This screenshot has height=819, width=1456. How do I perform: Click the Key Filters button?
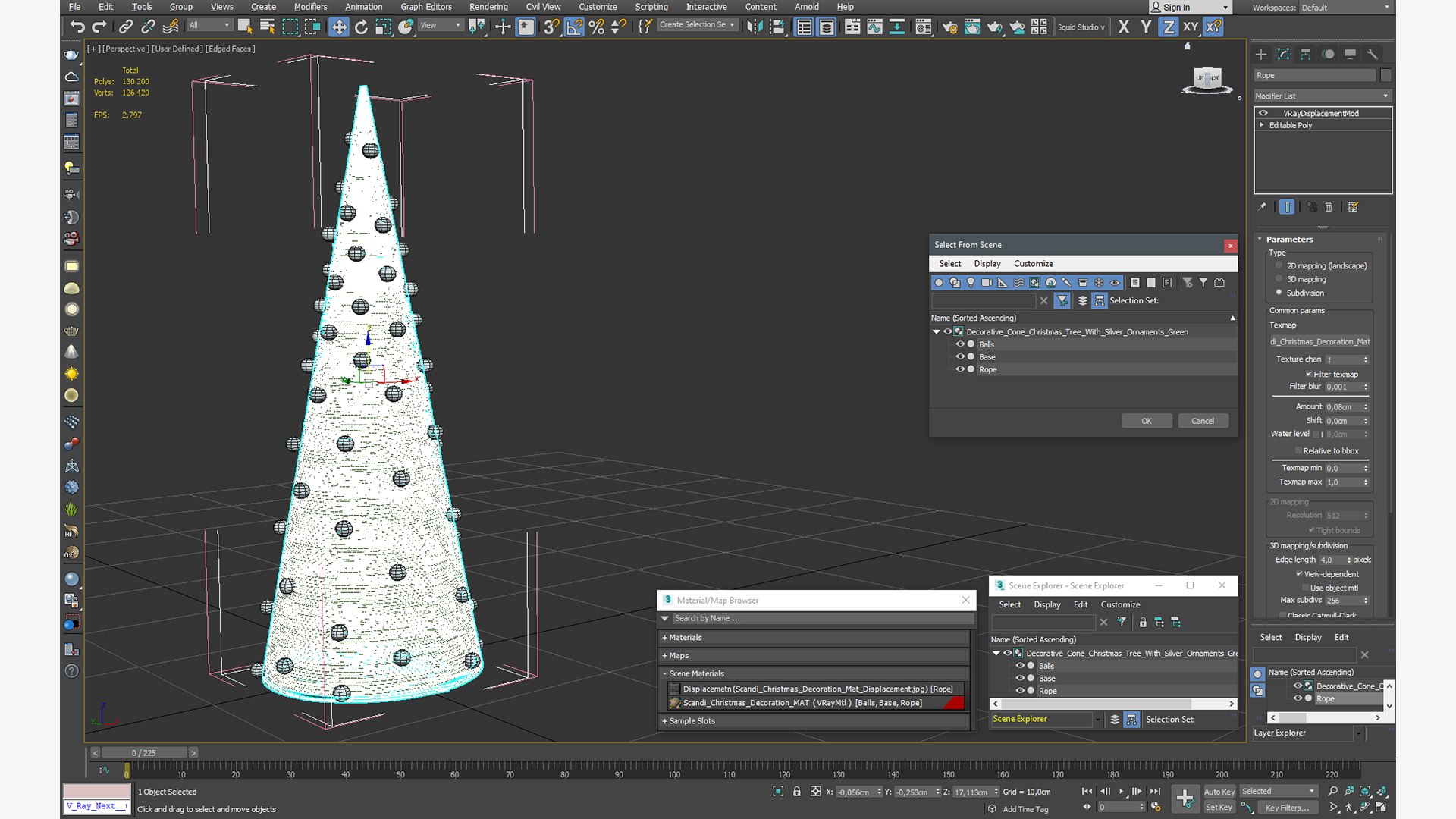pyautogui.click(x=1287, y=808)
